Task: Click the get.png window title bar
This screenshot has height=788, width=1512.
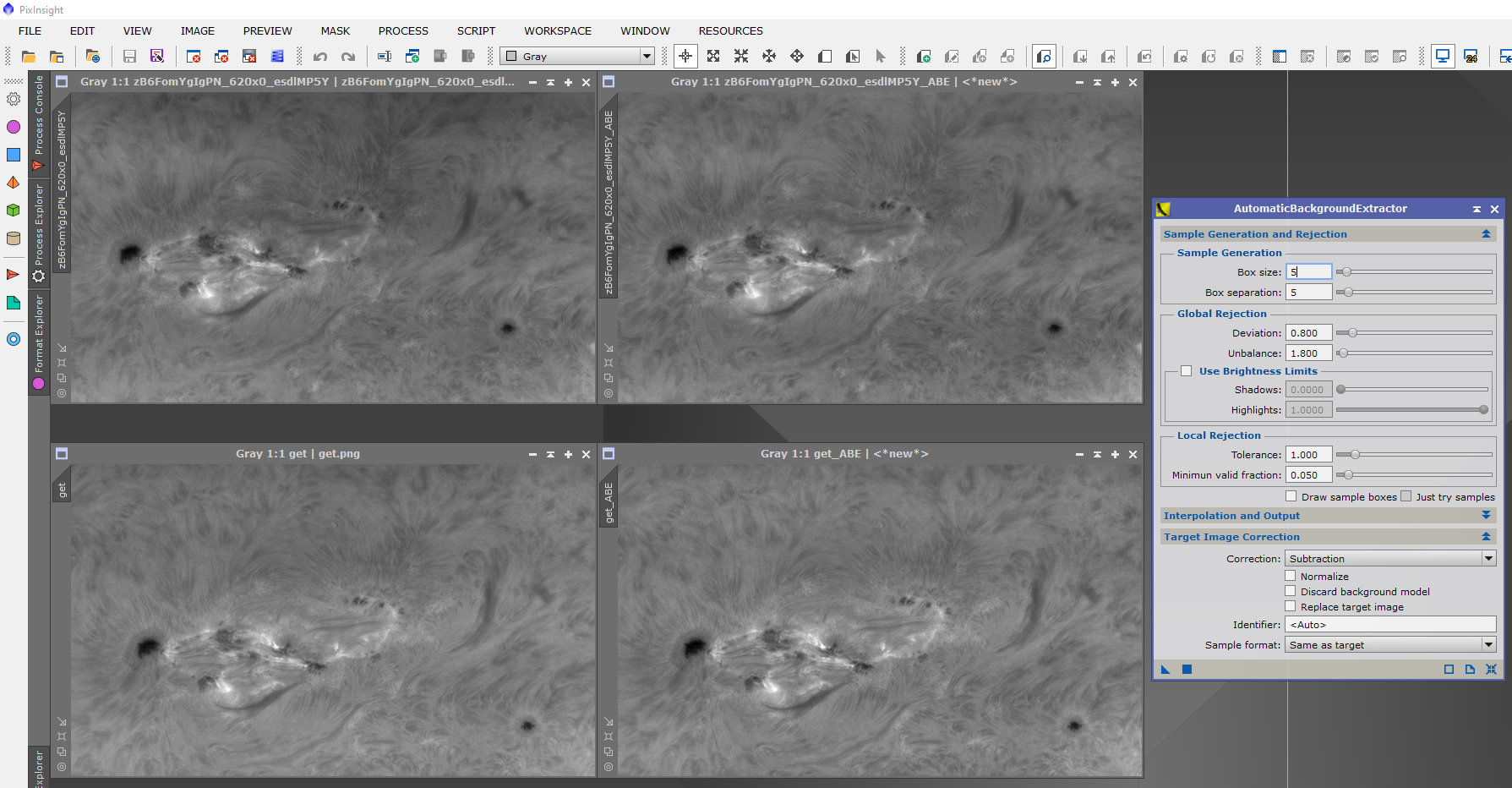Action: click(297, 454)
